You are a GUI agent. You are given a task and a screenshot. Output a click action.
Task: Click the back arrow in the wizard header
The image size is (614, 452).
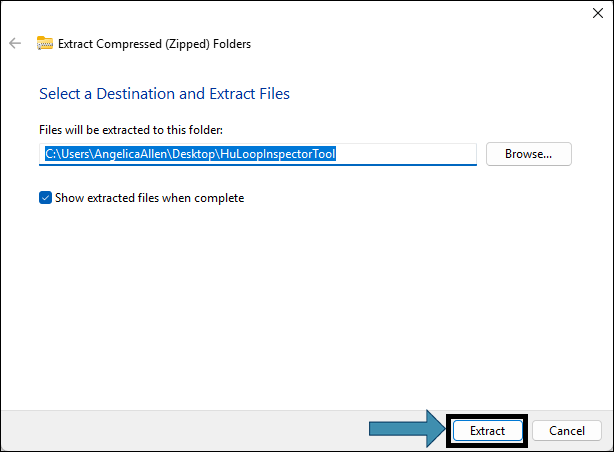15,43
